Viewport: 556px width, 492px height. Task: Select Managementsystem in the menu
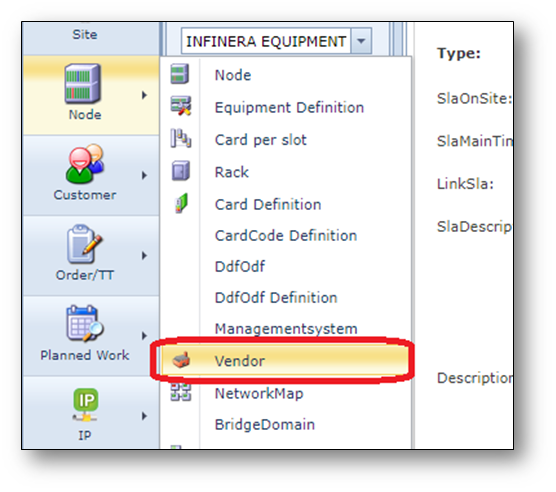click(x=286, y=328)
